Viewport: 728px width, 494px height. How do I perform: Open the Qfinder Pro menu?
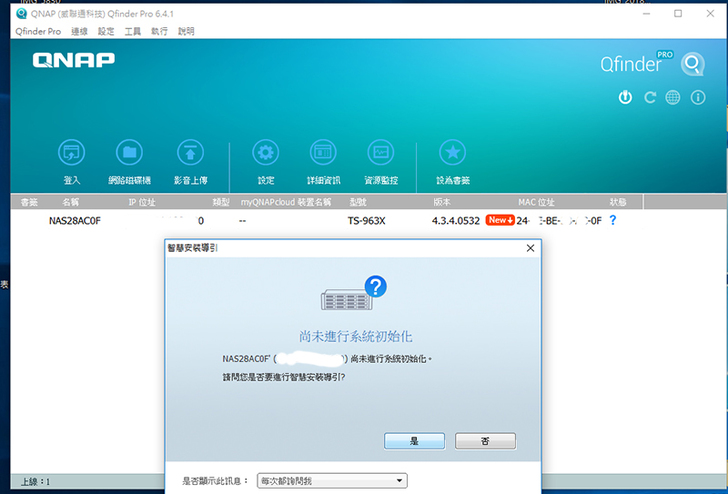[x=38, y=31]
